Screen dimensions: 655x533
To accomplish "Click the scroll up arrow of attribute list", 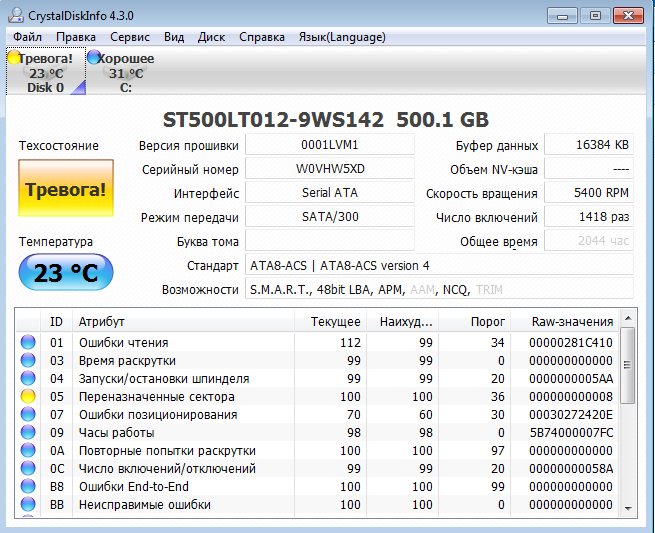I will 628,319.
